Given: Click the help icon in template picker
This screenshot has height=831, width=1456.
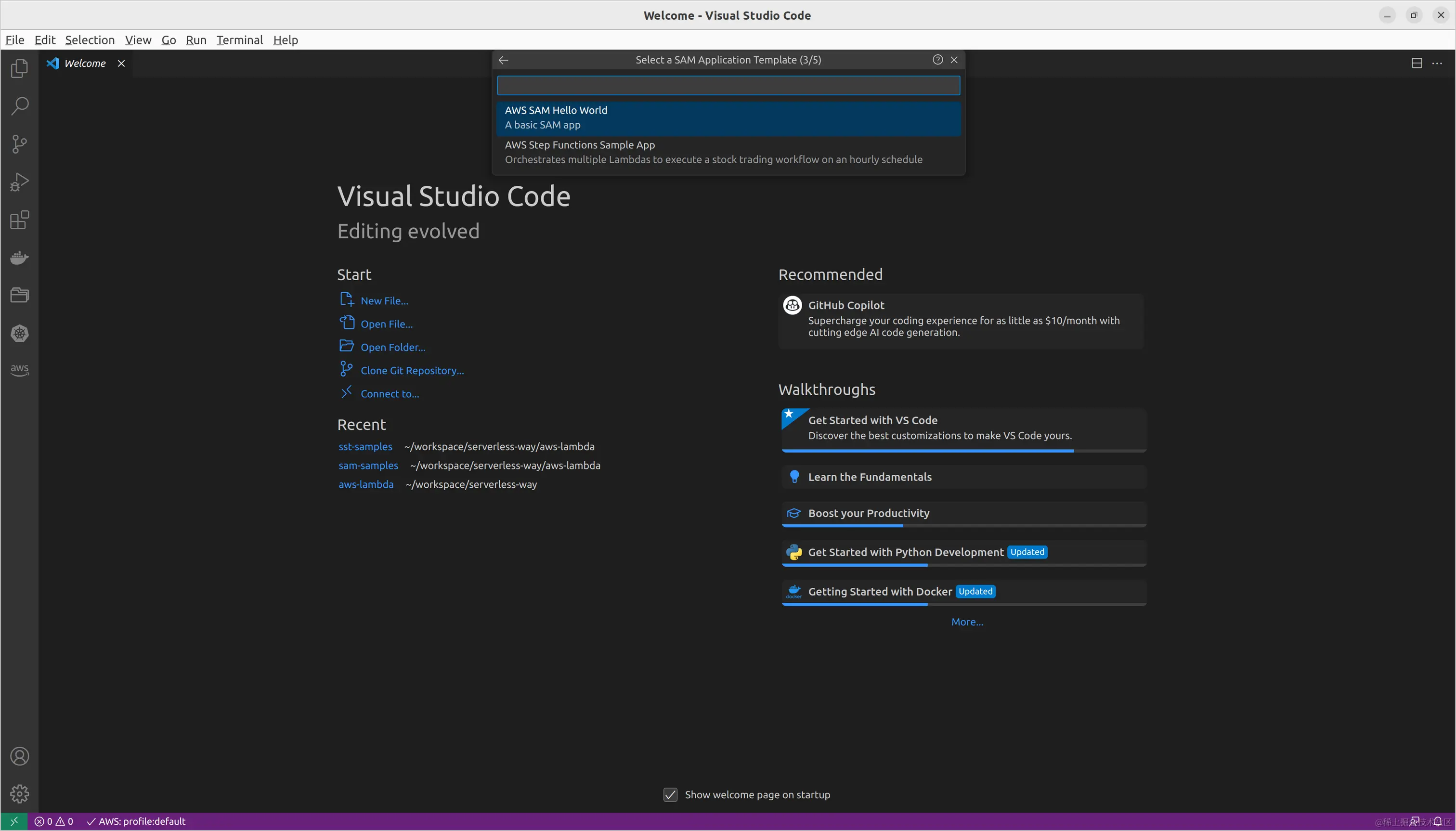Looking at the screenshot, I should [937, 60].
